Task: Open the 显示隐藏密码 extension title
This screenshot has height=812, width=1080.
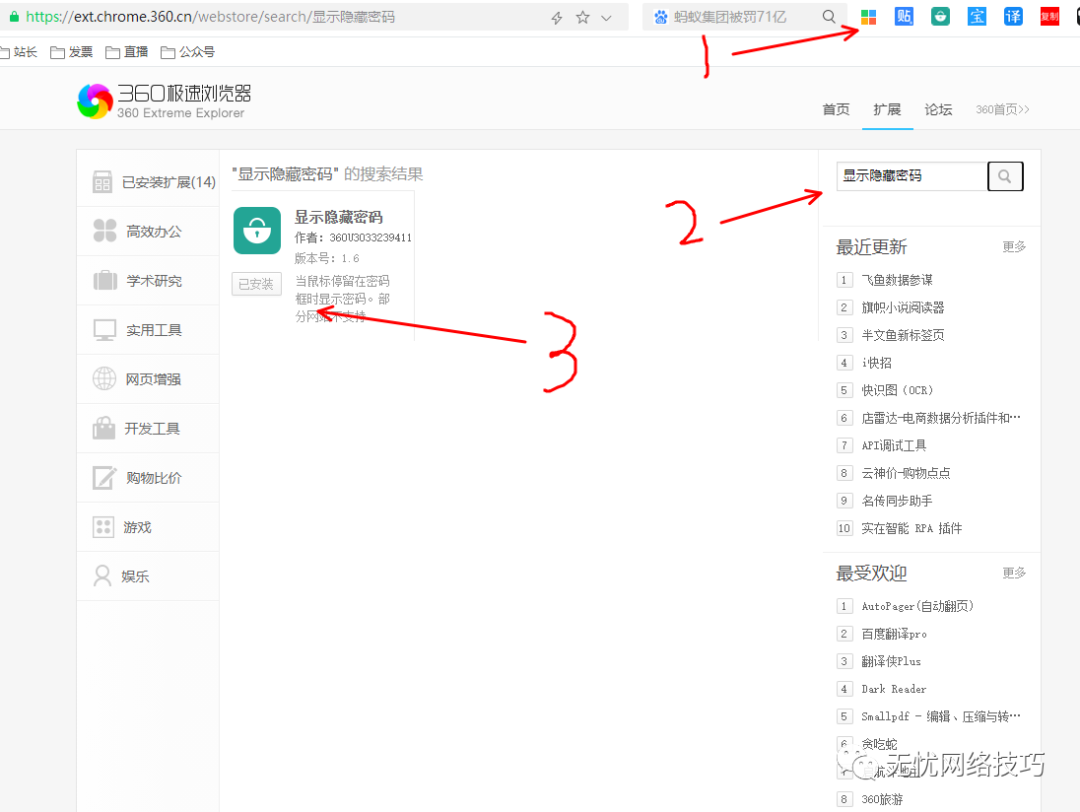Action: click(x=338, y=218)
